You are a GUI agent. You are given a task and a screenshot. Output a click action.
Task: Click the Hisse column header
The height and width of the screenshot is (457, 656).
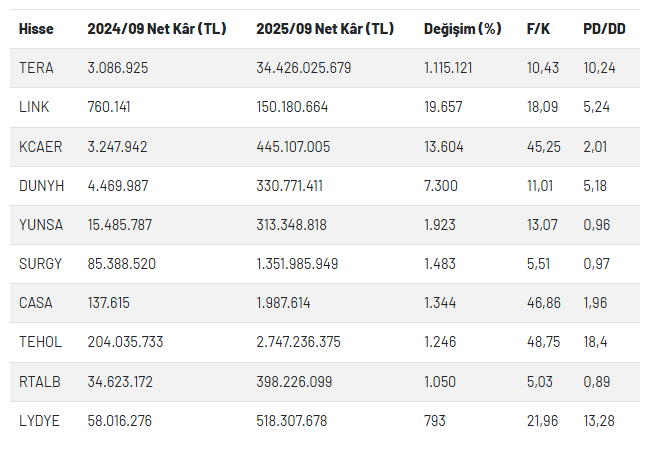(x=36, y=29)
